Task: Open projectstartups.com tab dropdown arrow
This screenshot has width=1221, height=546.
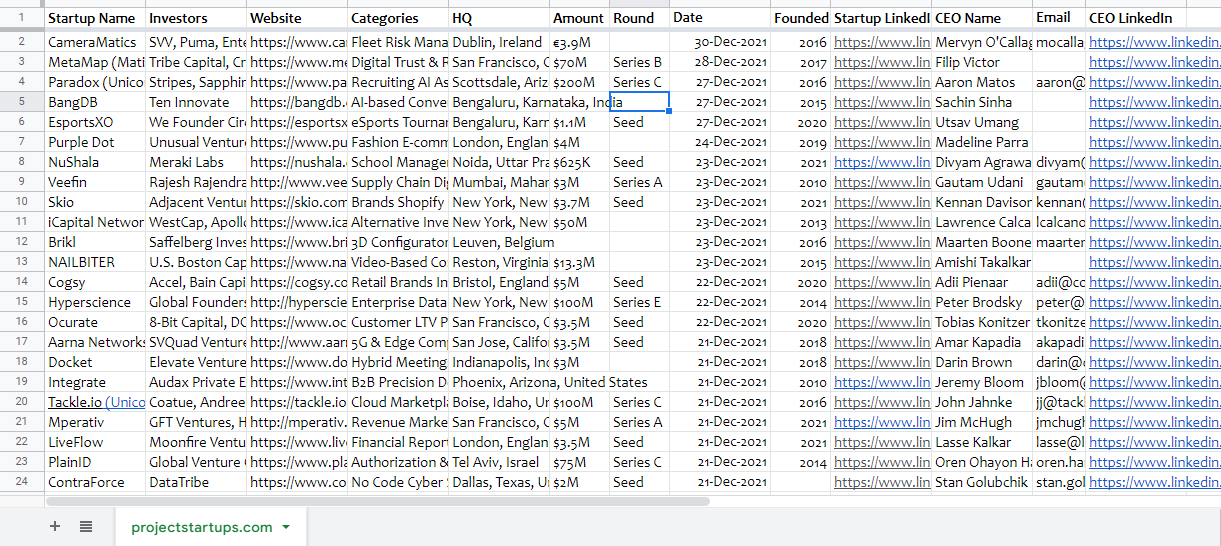Action: (286, 527)
